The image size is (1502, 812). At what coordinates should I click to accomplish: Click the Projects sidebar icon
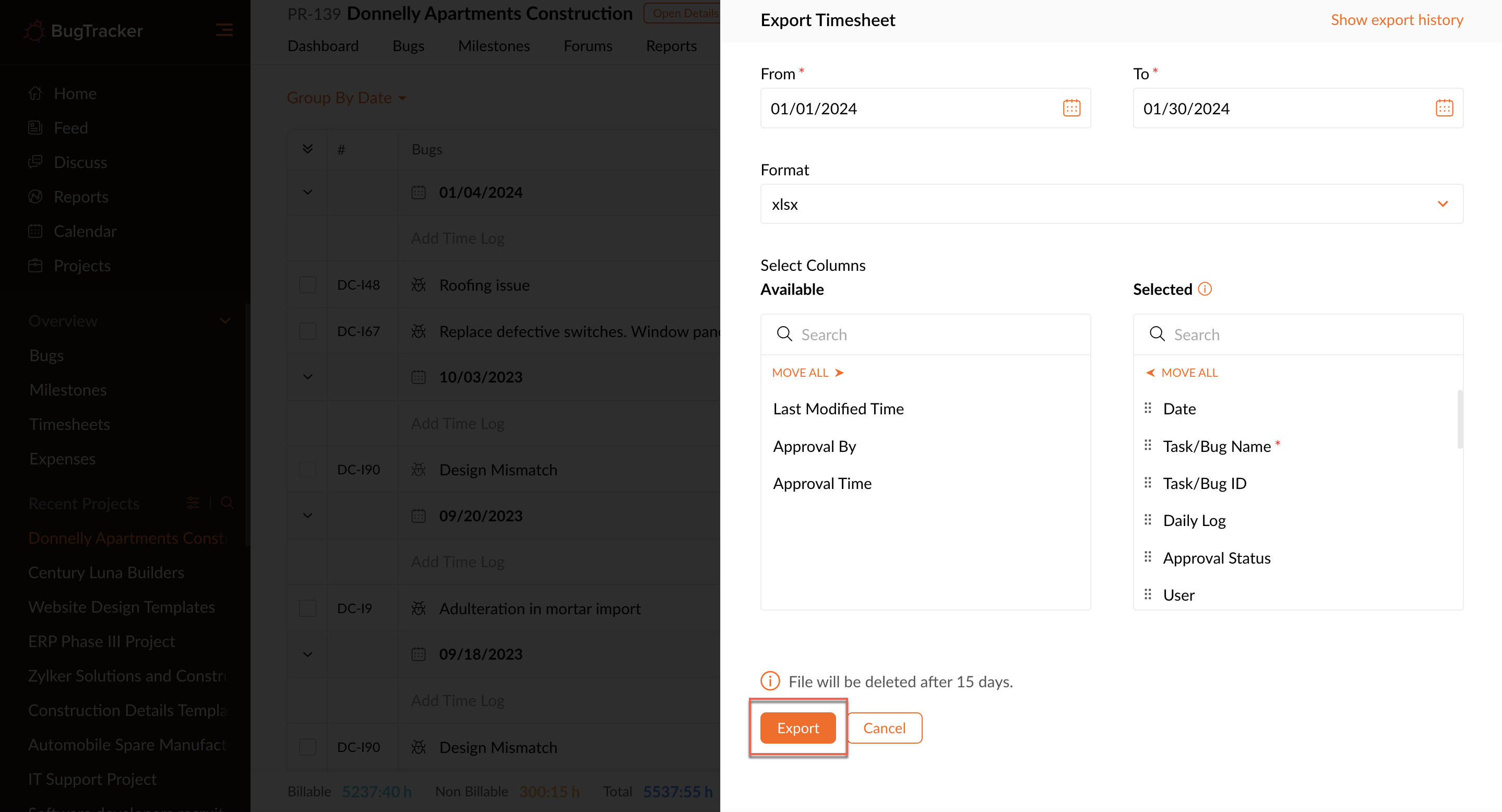point(35,265)
